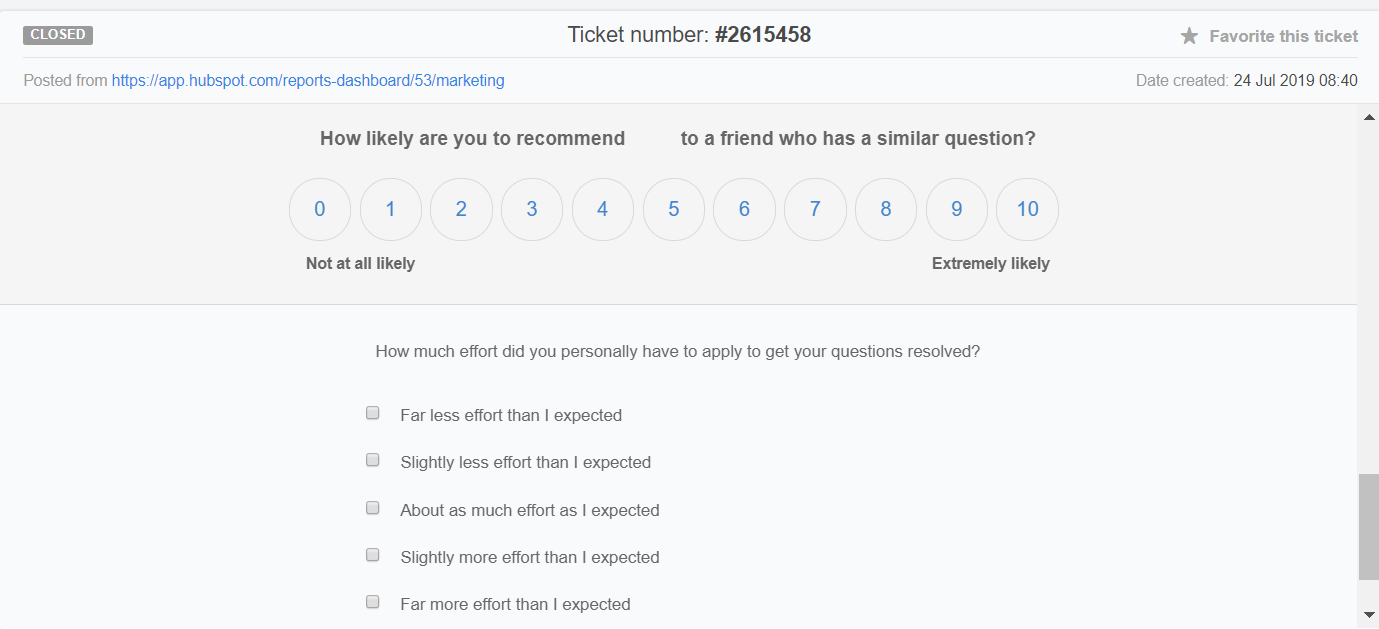Click the scrollbar up arrow

[1368, 118]
